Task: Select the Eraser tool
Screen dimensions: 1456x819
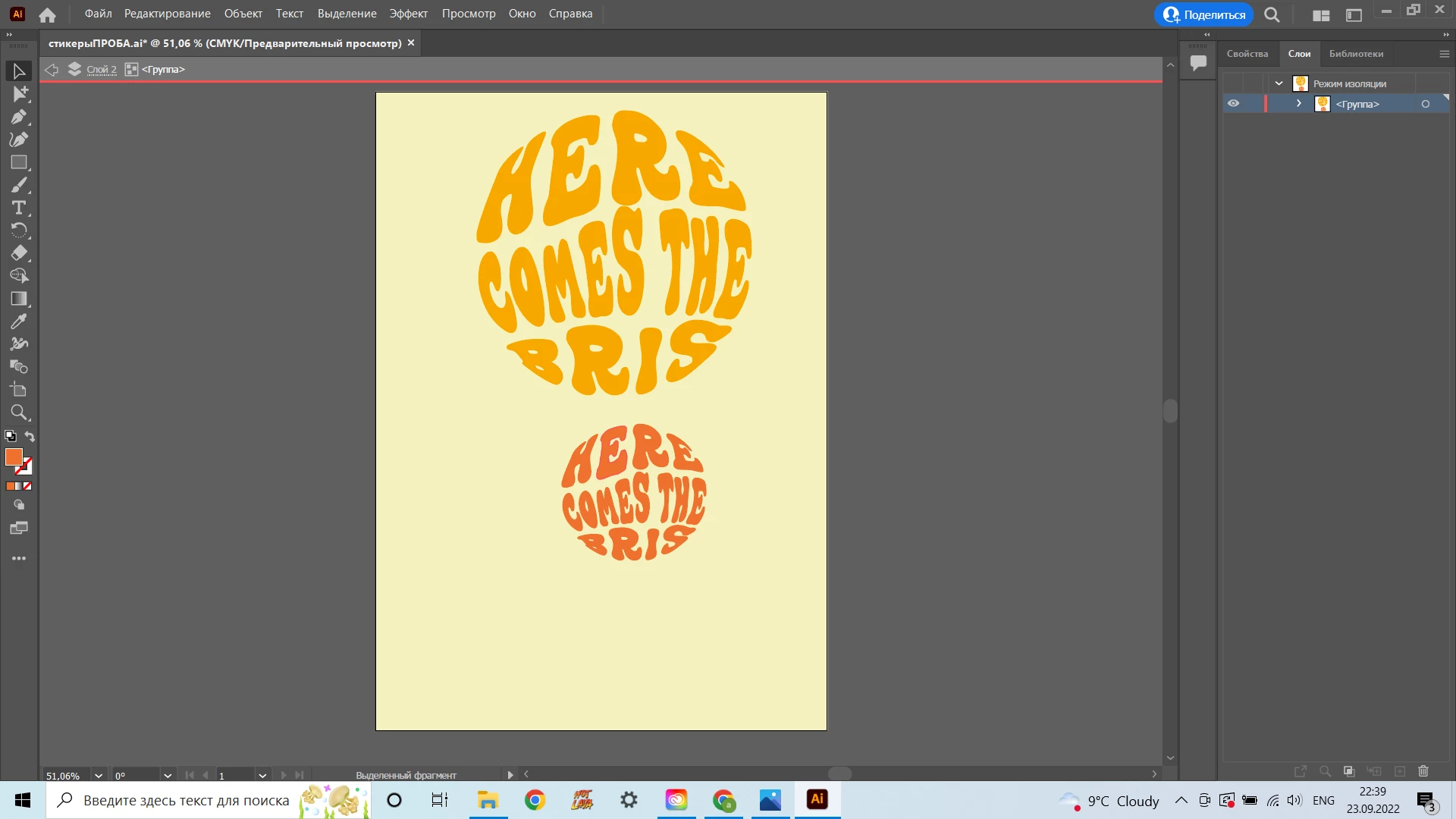Action: click(19, 253)
